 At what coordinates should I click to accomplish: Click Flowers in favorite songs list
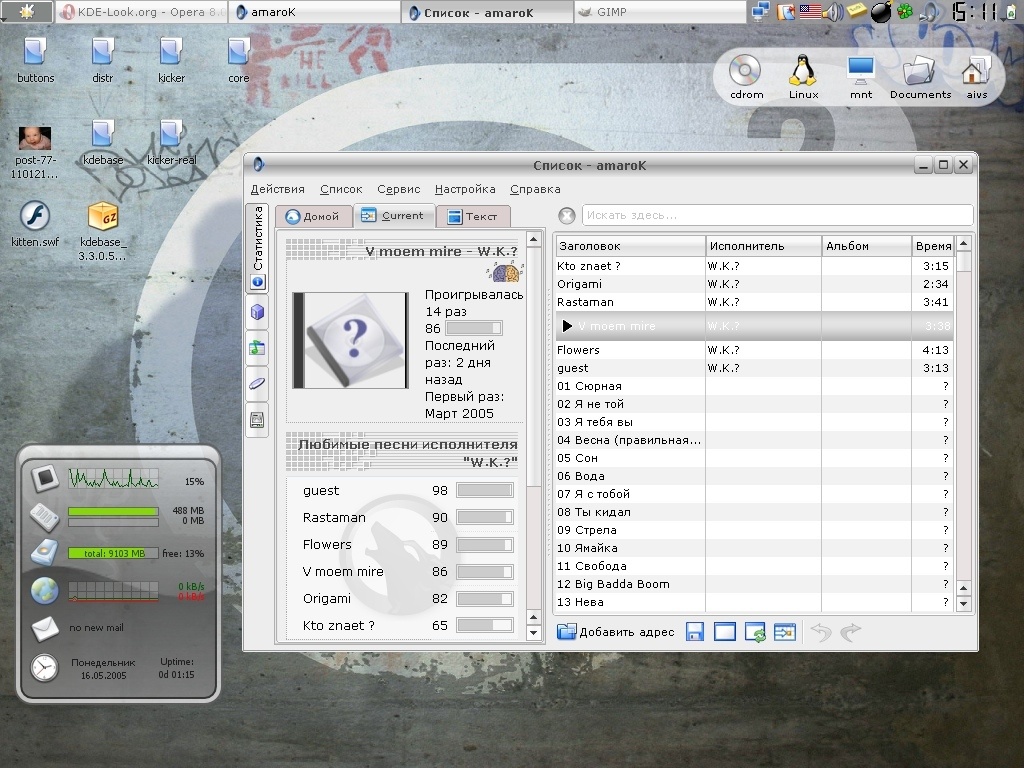pos(327,545)
